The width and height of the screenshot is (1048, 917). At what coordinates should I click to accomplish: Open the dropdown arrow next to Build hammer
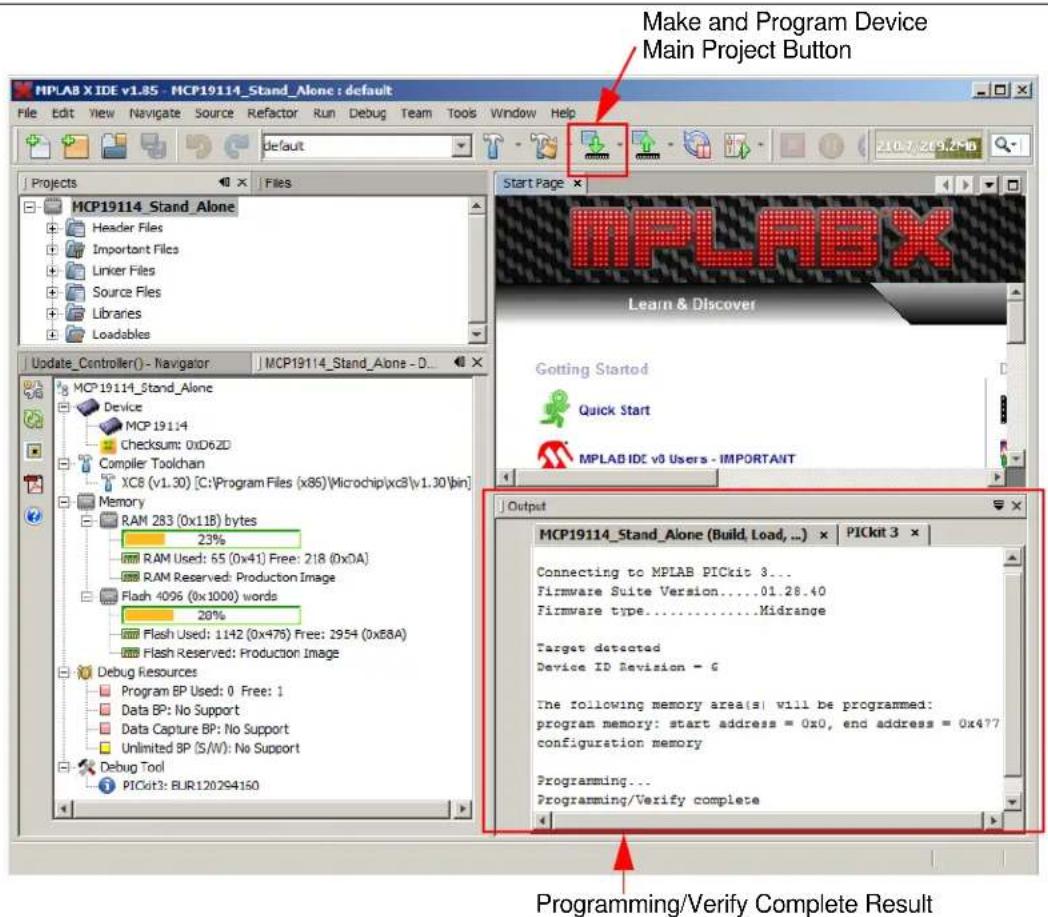point(517,145)
